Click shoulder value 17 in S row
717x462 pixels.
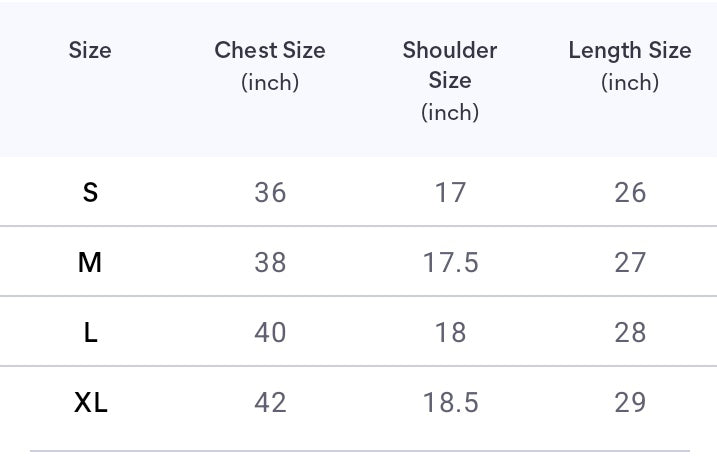coord(450,192)
